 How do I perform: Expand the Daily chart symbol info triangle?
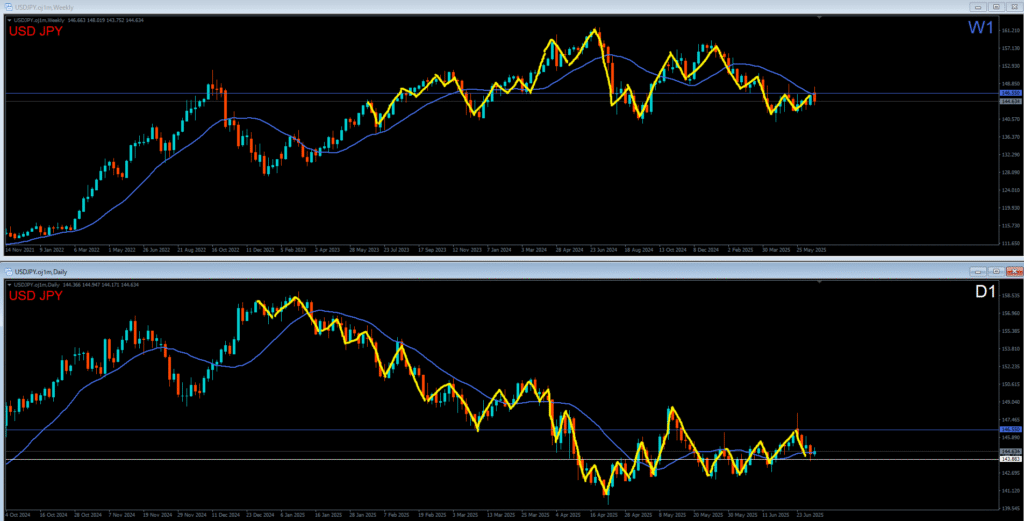coord(9,285)
